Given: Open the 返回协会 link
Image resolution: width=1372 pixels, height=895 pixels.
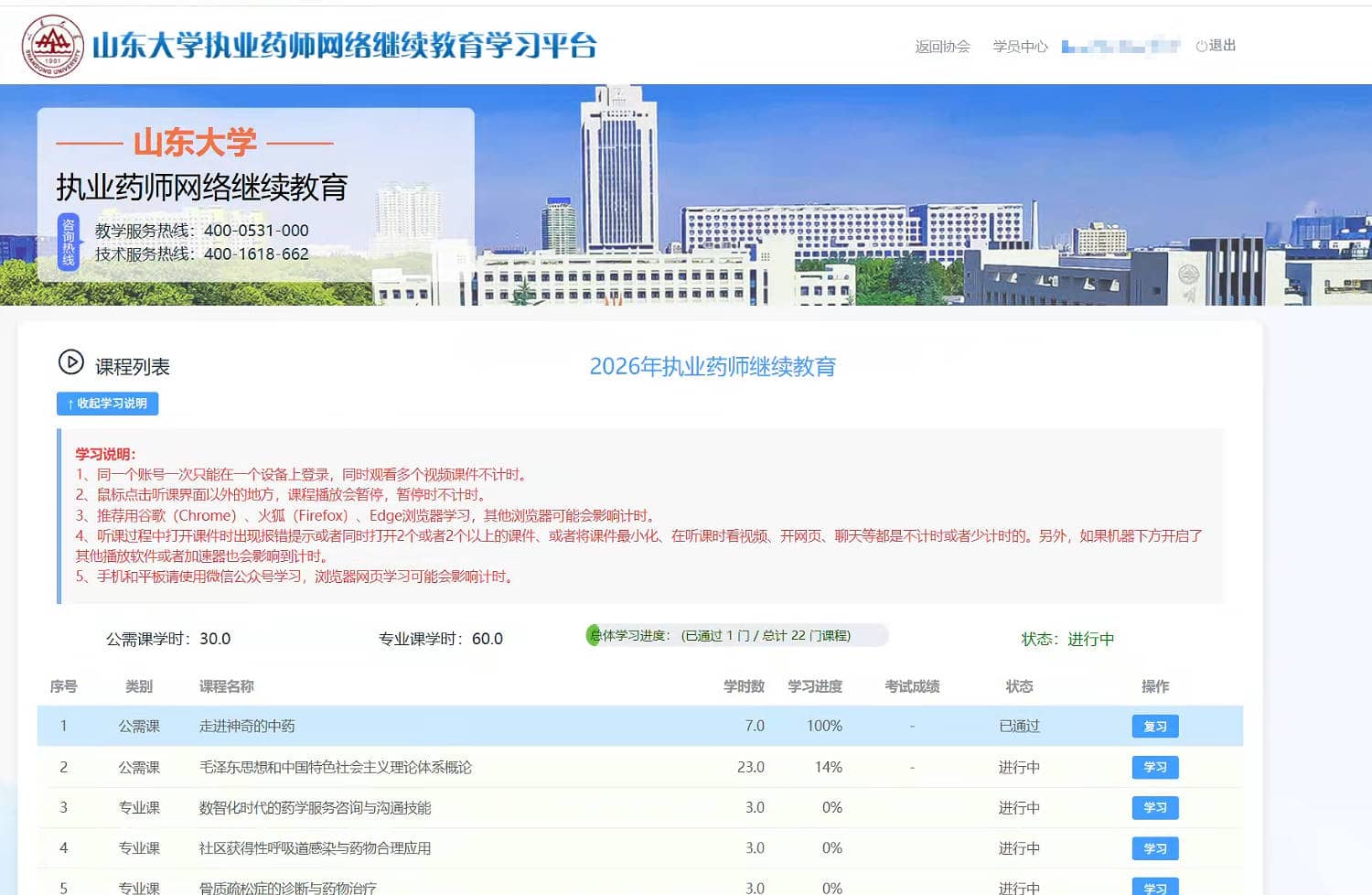Looking at the screenshot, I should 942,46.
